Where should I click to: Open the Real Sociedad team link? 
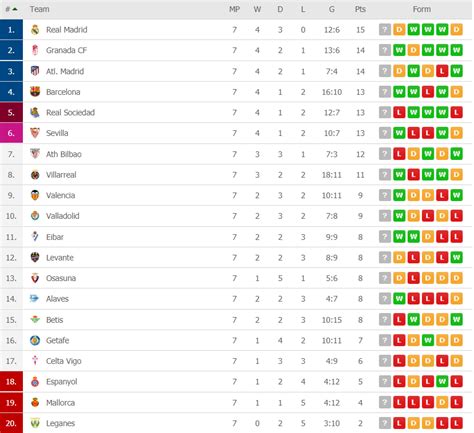[70, 112]
